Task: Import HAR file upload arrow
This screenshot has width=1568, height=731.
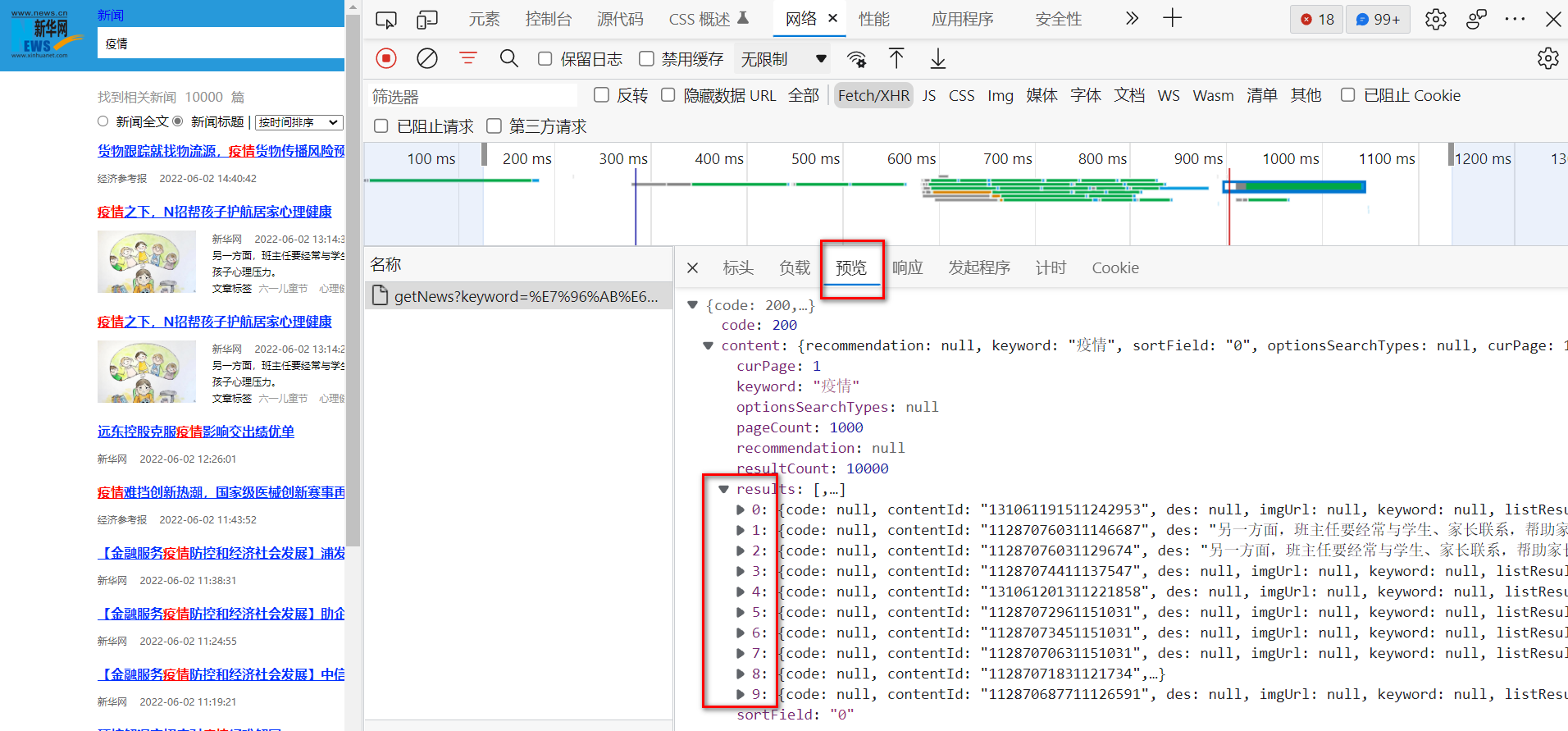Action: 896,58
